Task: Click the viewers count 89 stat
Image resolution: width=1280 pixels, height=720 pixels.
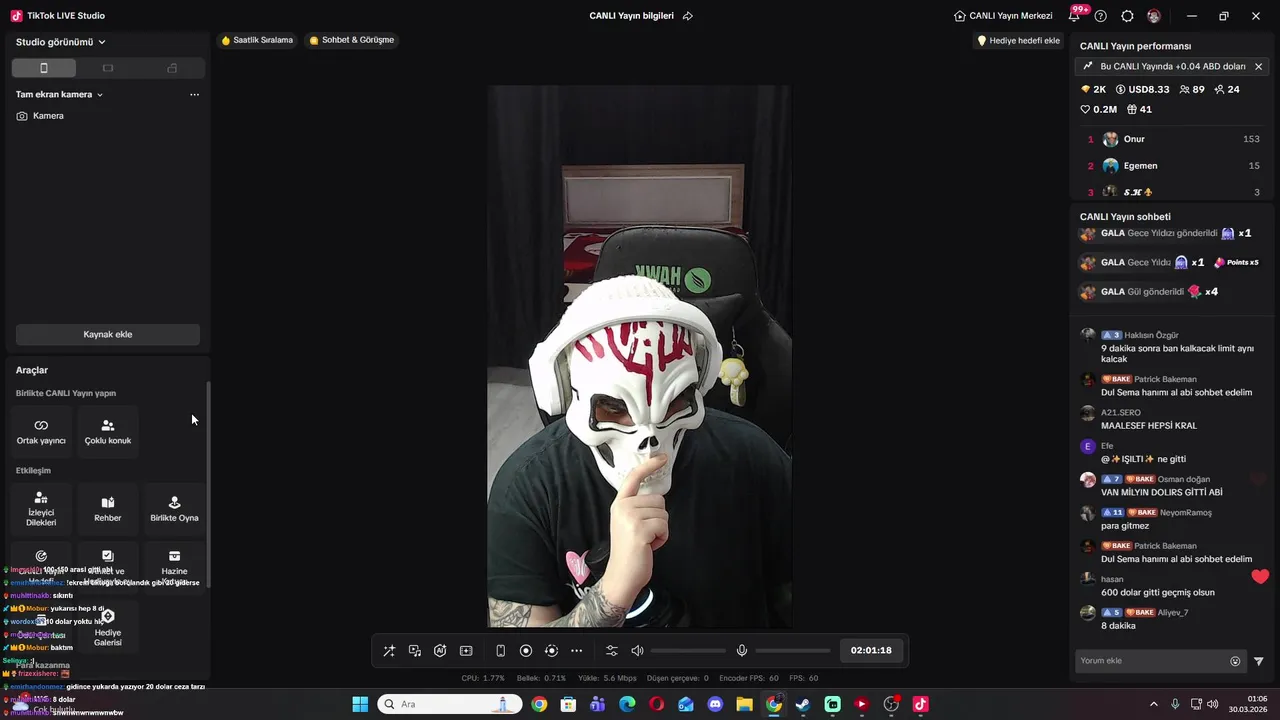Action: click(x=1192, y=90)
